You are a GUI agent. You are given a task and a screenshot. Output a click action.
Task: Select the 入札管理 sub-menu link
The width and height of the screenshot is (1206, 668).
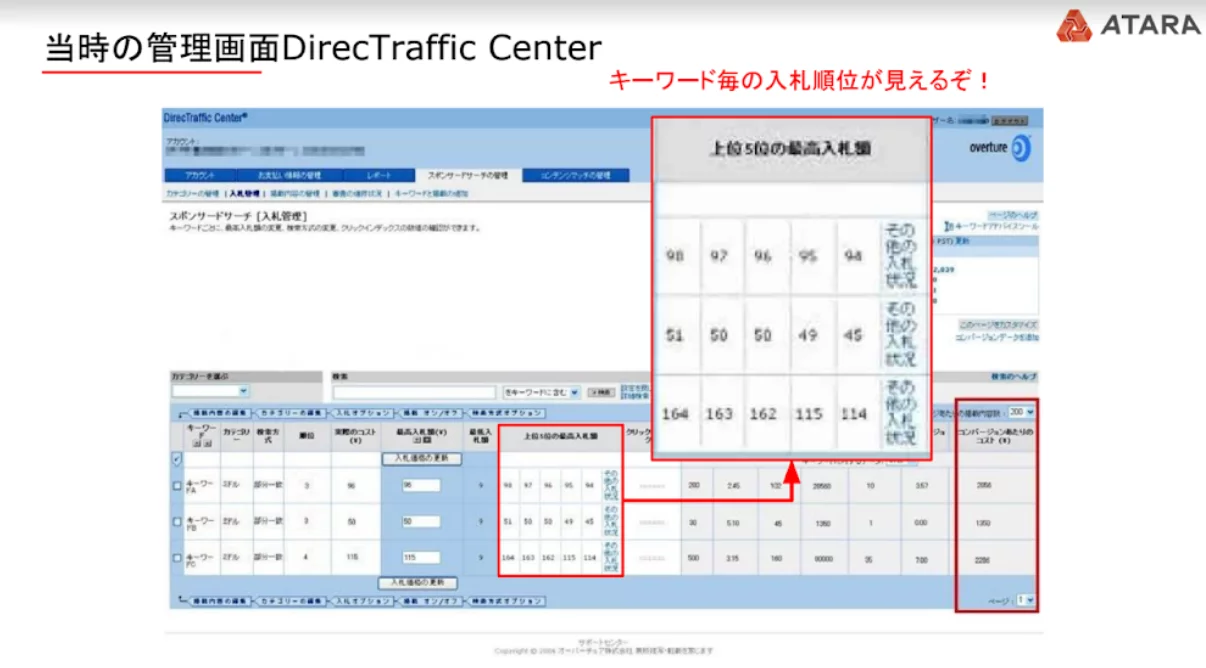point(245,193)
